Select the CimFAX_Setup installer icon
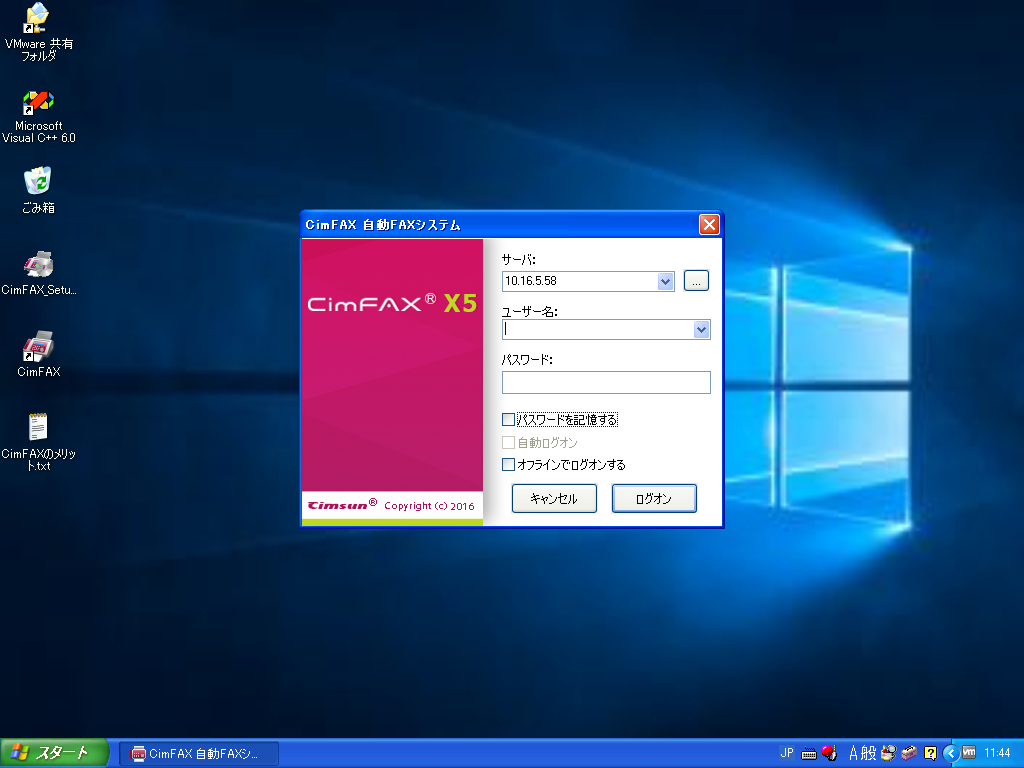Image resolution: width=1024 pixels, height=768 pixels. (39, 273)
